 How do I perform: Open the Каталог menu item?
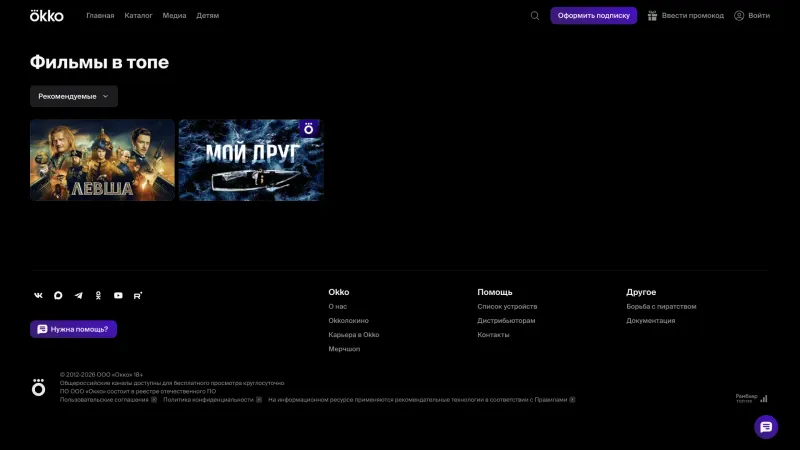pyautogui.click(x=138, y=16)
